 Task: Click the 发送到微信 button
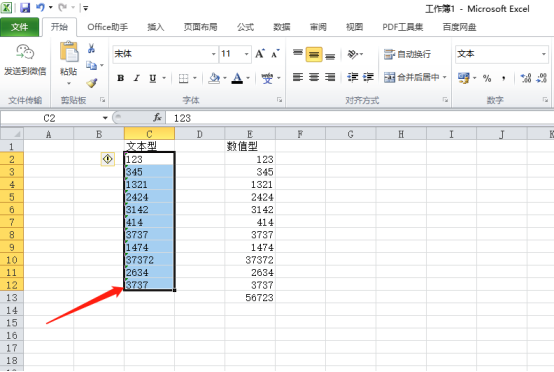tap(25, 60)
